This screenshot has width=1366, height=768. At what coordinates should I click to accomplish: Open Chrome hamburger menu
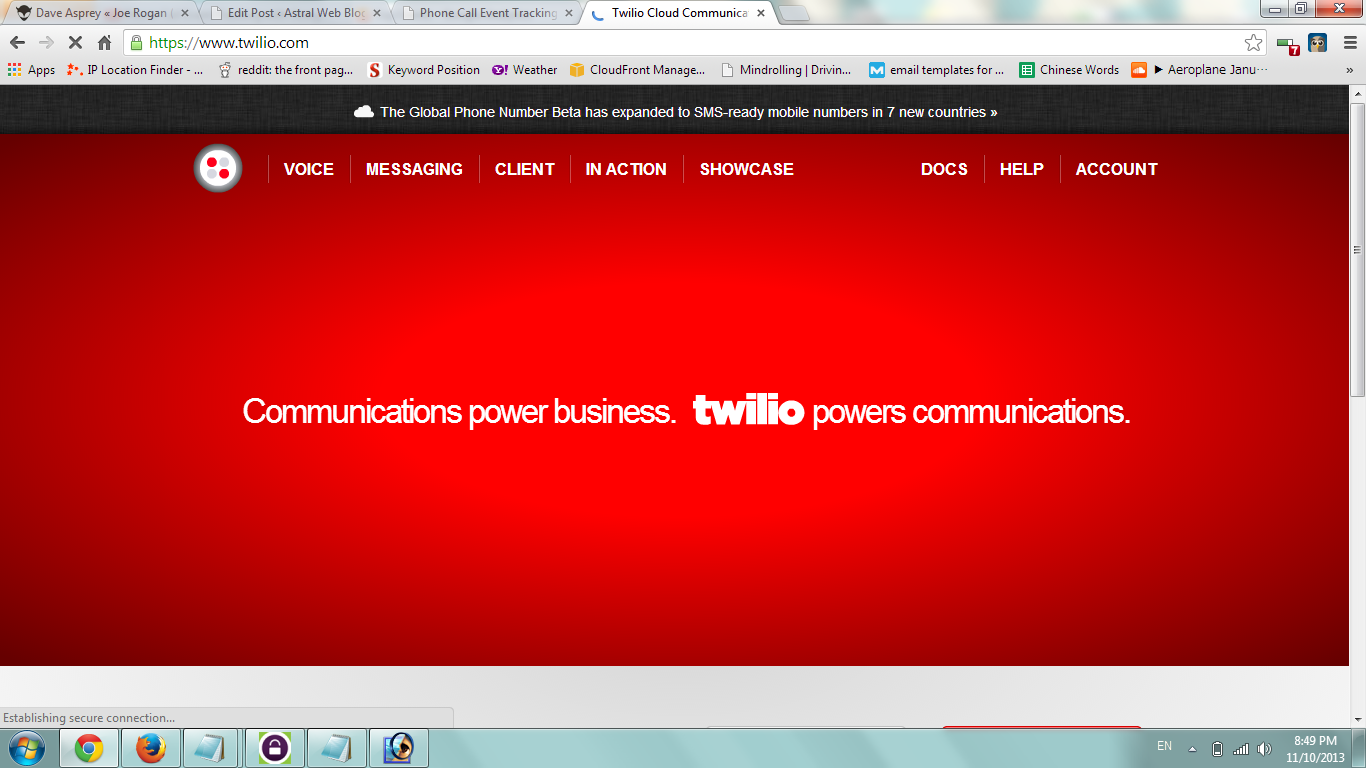(1350, 43)
